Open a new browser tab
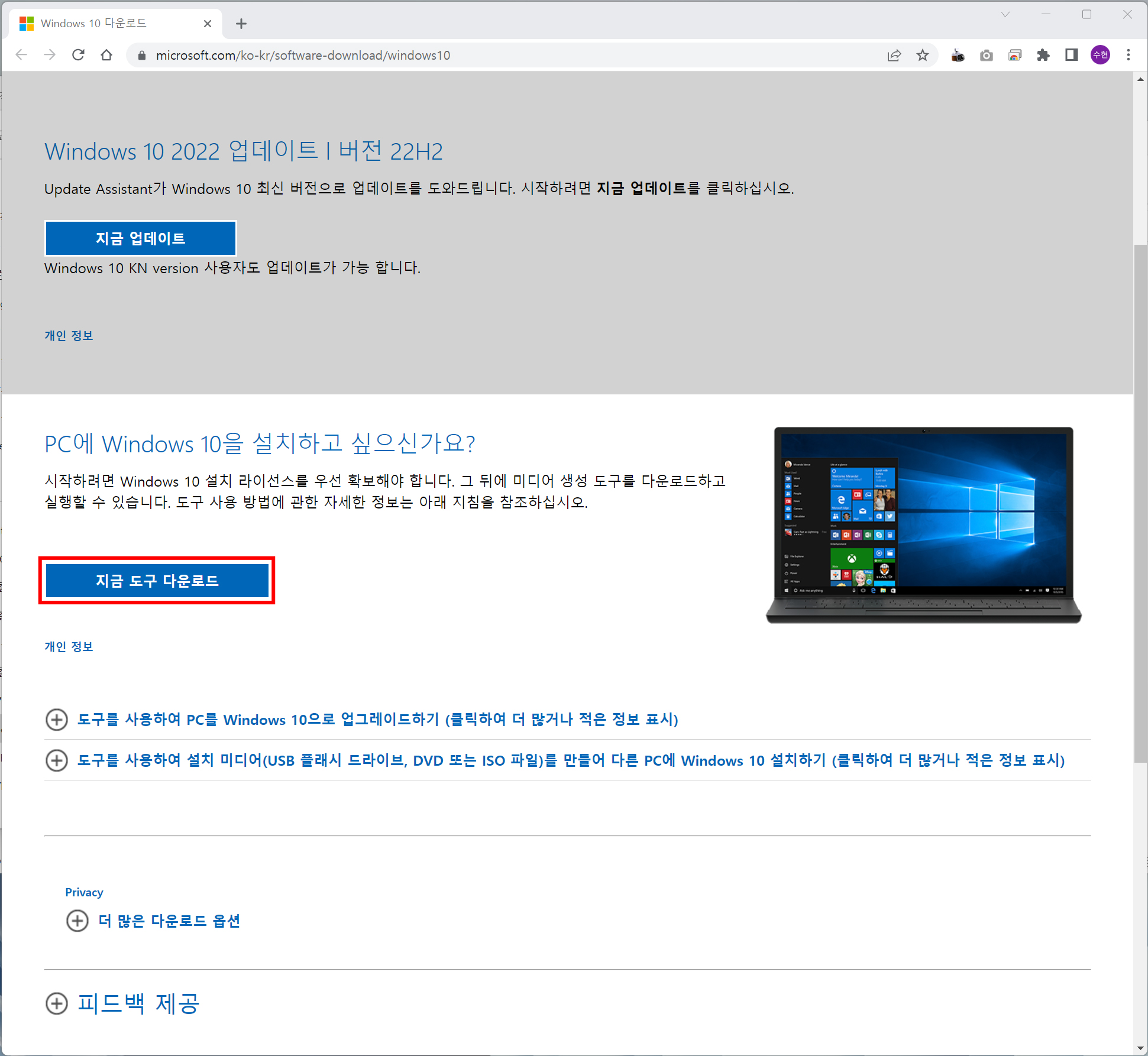The image size is (1148, 1056). click(241, 24)
